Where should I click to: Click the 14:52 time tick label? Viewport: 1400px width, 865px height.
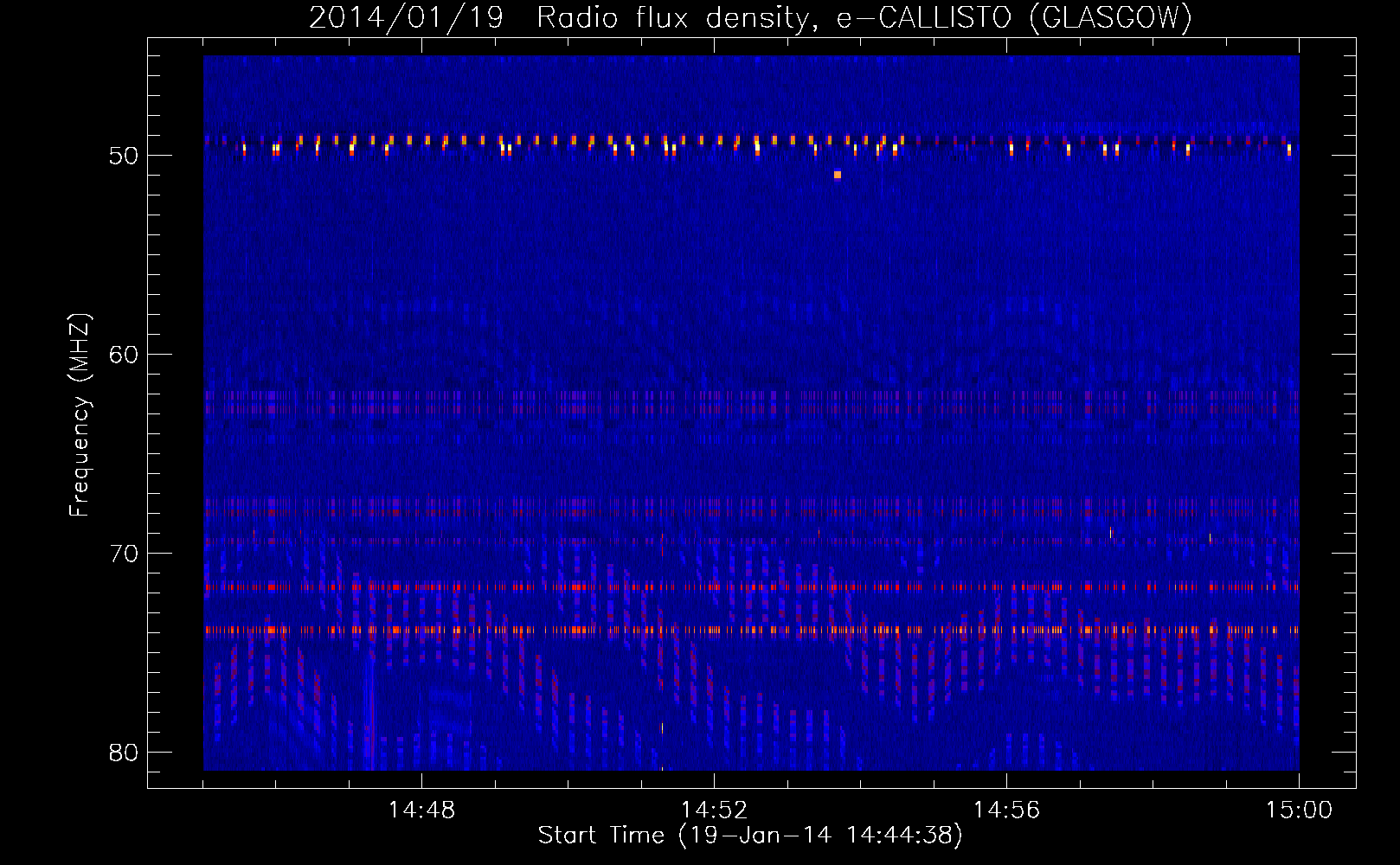tap(714, 811)
